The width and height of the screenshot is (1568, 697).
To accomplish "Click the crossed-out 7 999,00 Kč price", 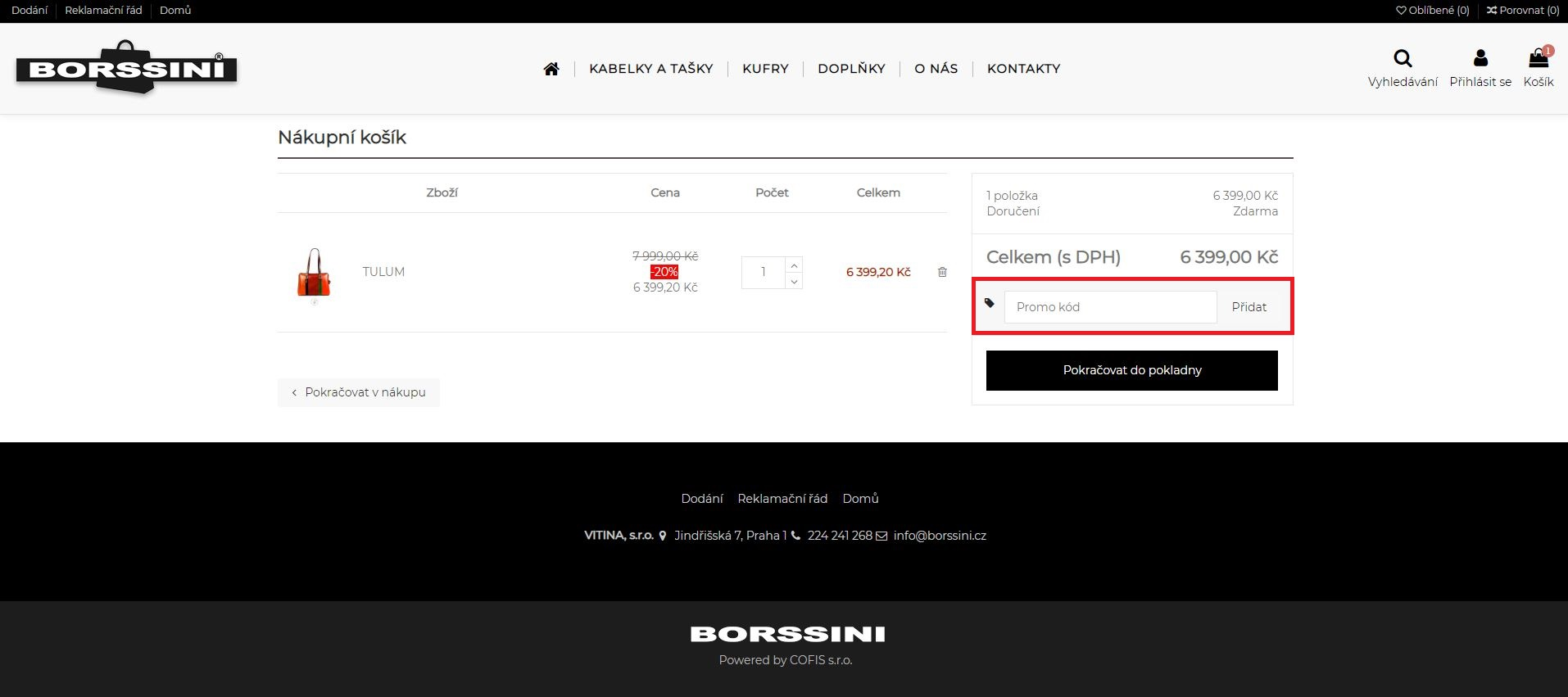I will click(665, 256).
